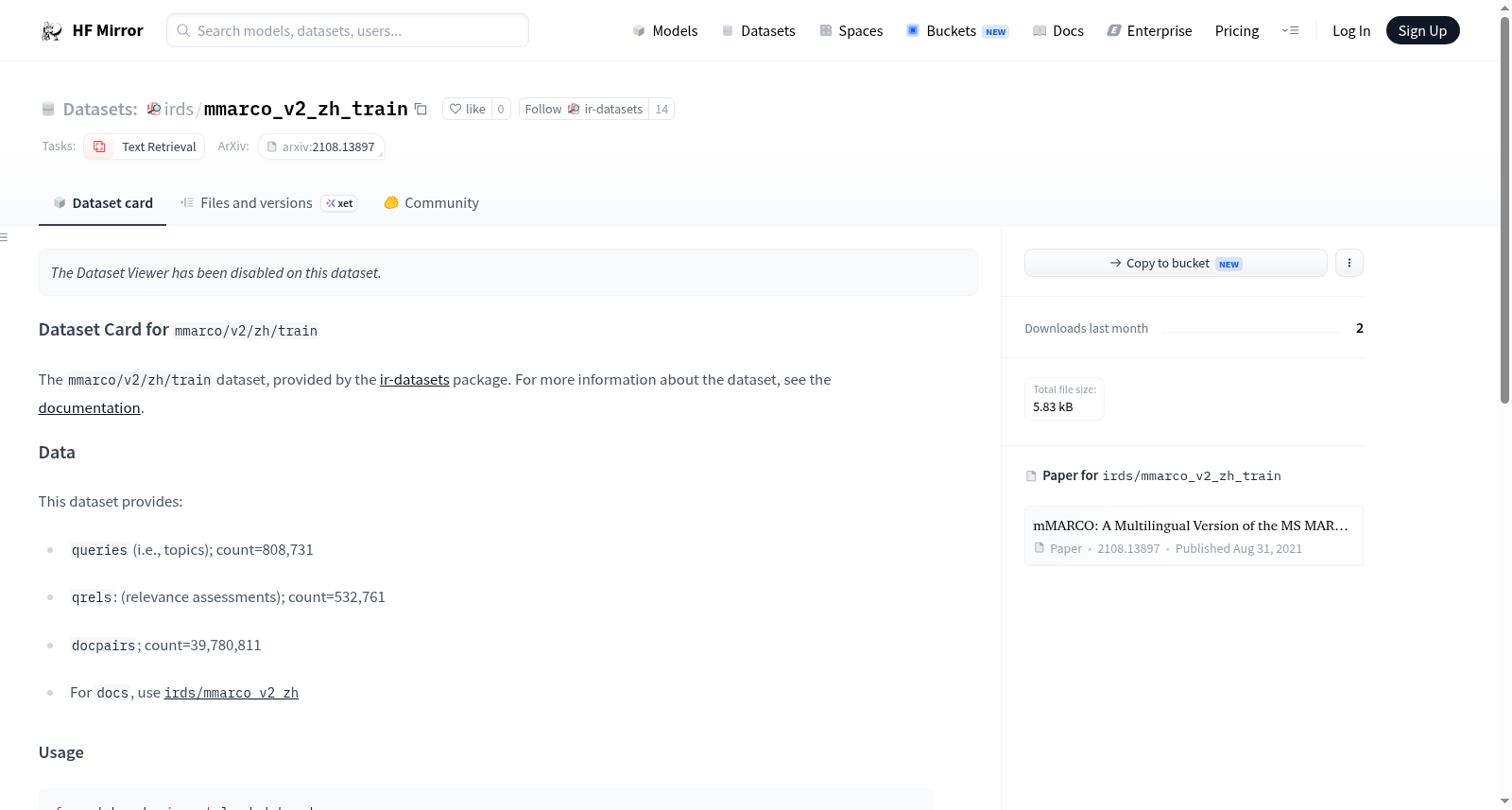1512x810 pixels.
Task: Click the Published Aug 31, 2021 text
Action: pos(1238,549)
